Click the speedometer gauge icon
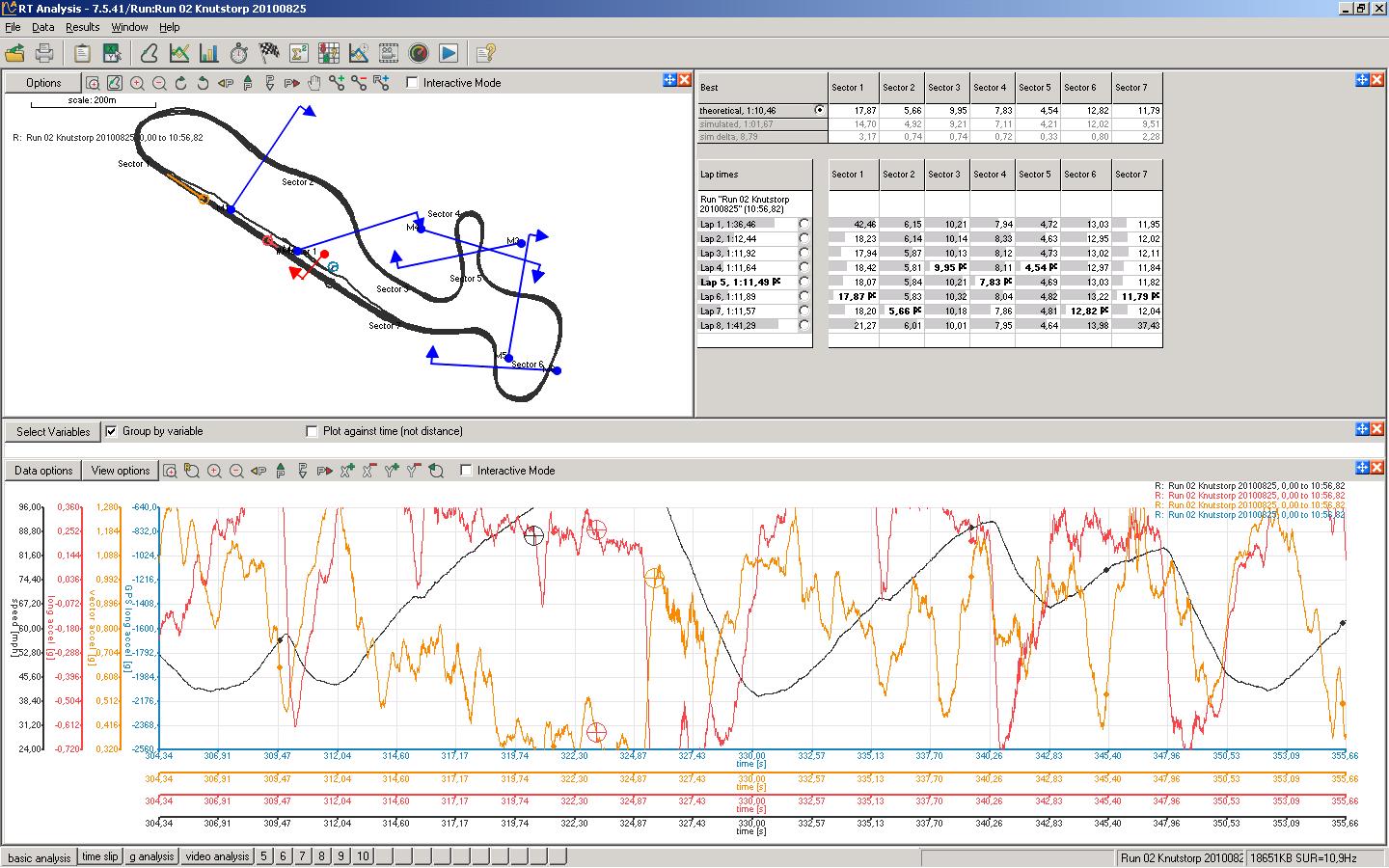Viewport: 1389px width, 868px height. (419, 53)
